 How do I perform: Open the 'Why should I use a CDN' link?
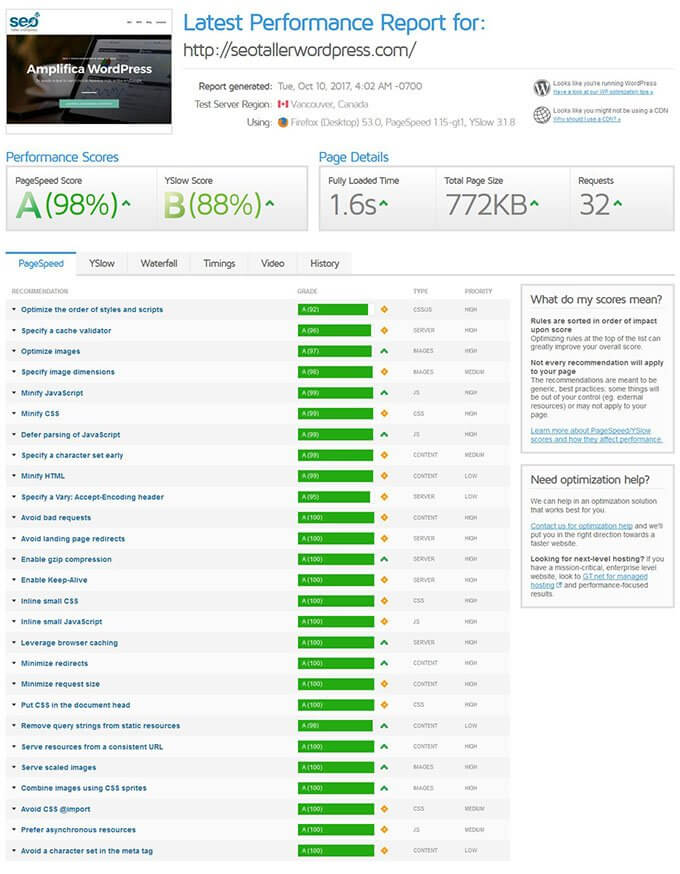(x=586, y=119)
